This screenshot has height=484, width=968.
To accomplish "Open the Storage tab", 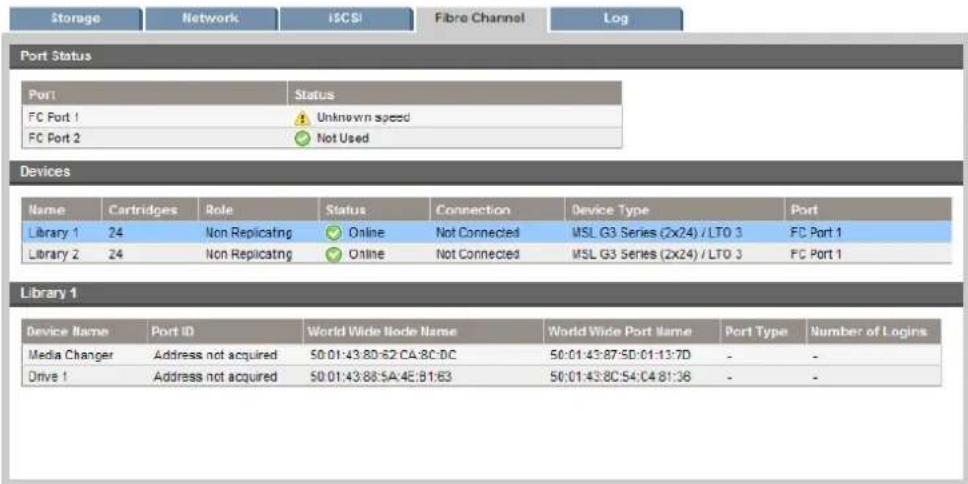I will [75, 19].
